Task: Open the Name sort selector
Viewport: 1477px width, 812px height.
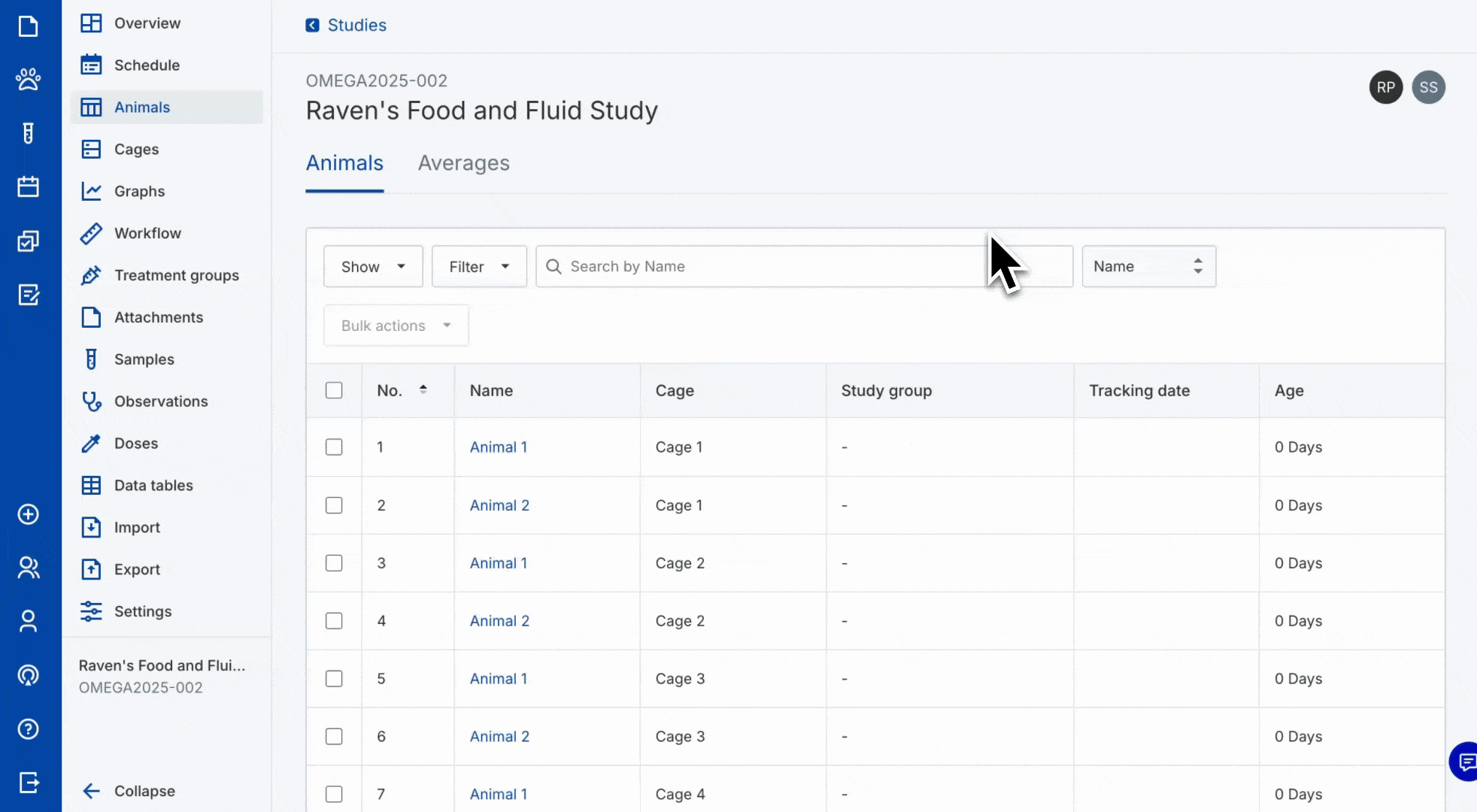Action: 1148,266
